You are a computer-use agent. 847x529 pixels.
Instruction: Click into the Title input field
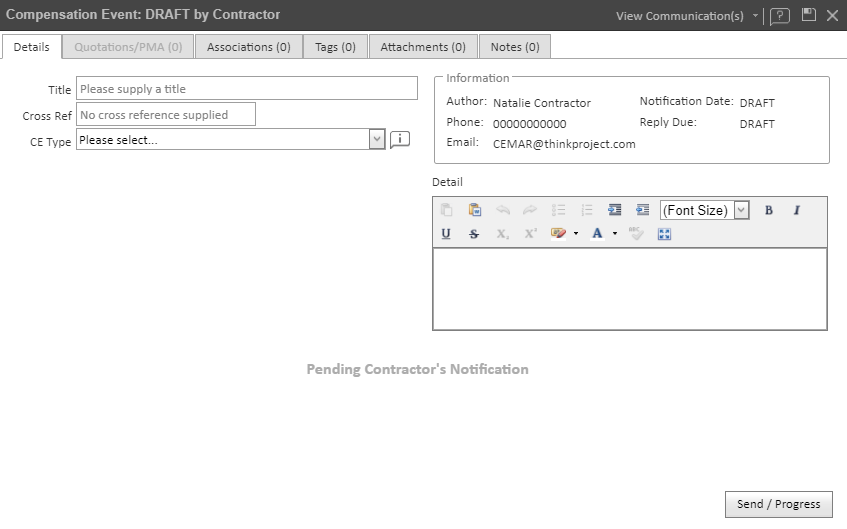click(x=247, y=89)
